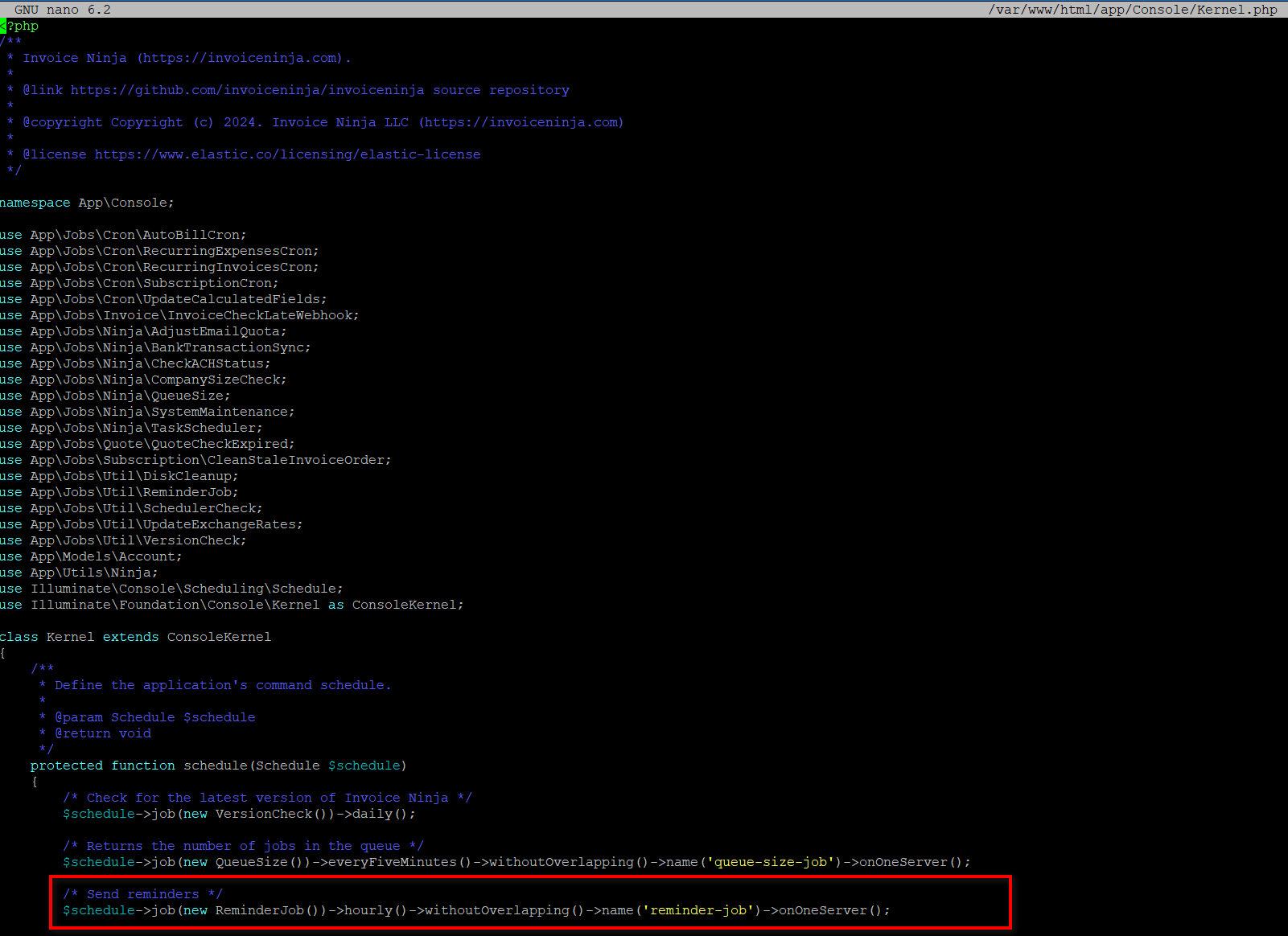Click the use App\Utils\Ninja; line
This screenshot has width=1288, height=936.
(x=79, y=573)
